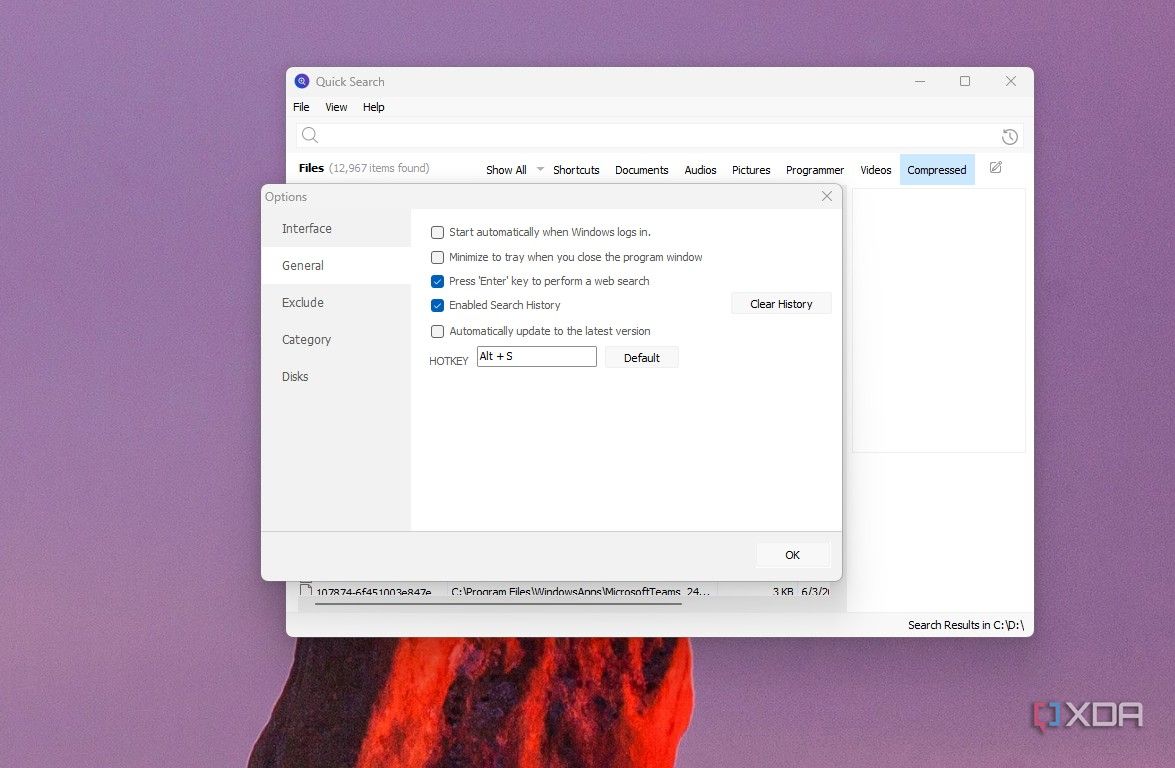The image size is (1175, 768).
Task: Minimize the Quick Search window
Action: 919,81
